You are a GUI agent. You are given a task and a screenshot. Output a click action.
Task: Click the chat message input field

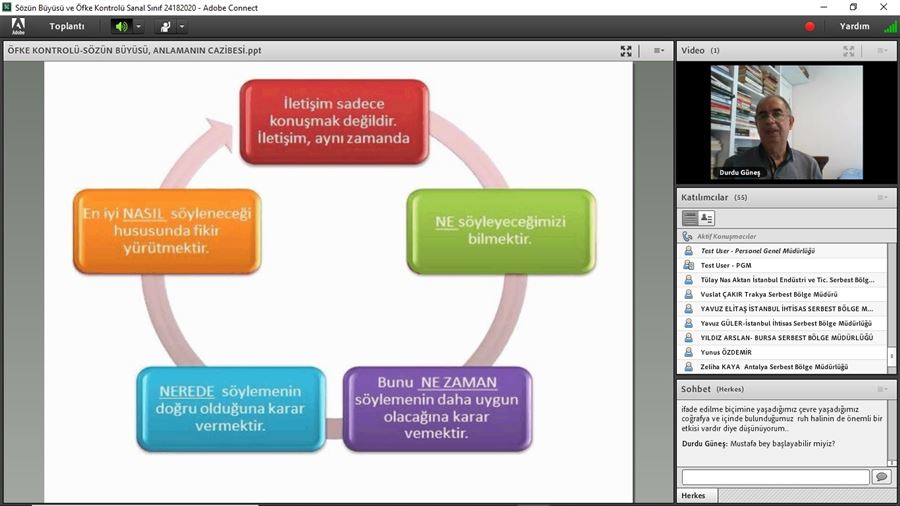[775, 477]
